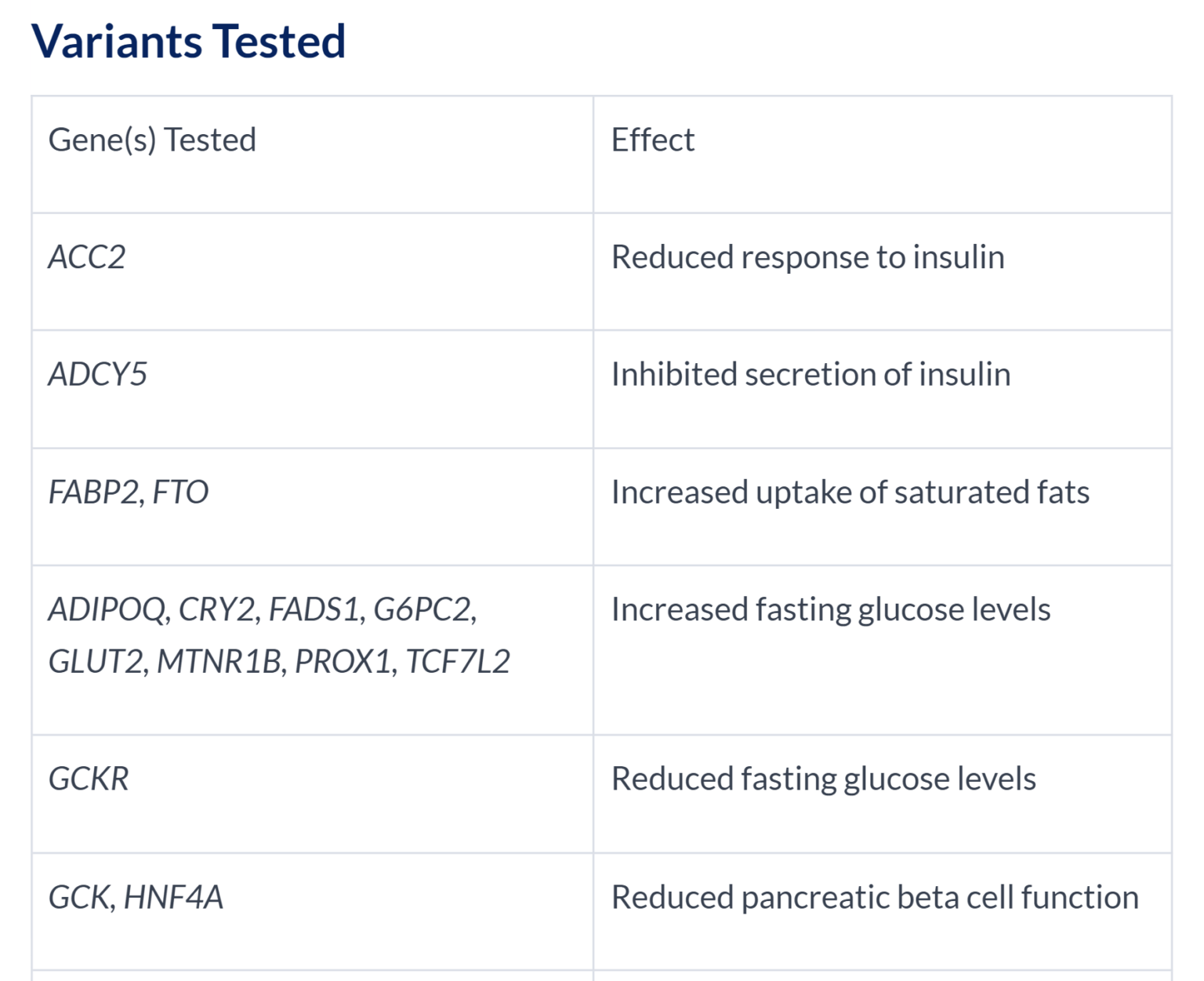Image resolution: width=1204 pixels, height=981 pixels.
Task: Click Increased fasting glucose levels text
Action: tap(830, 610)
